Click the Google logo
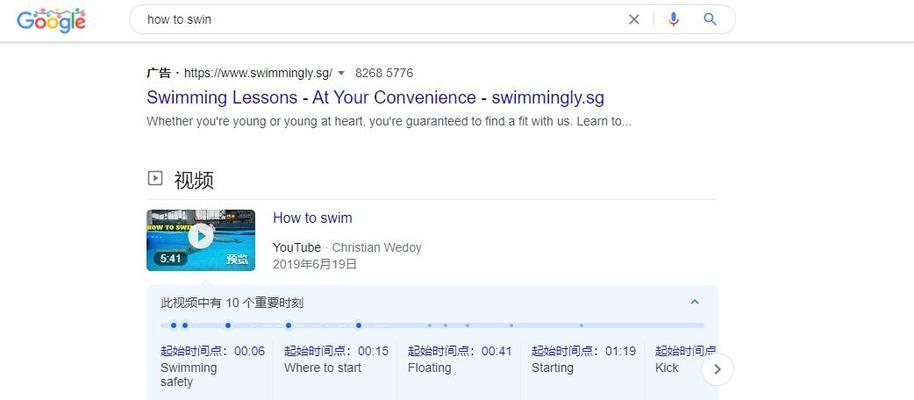 pyautogui.click(x=51, y=20)
